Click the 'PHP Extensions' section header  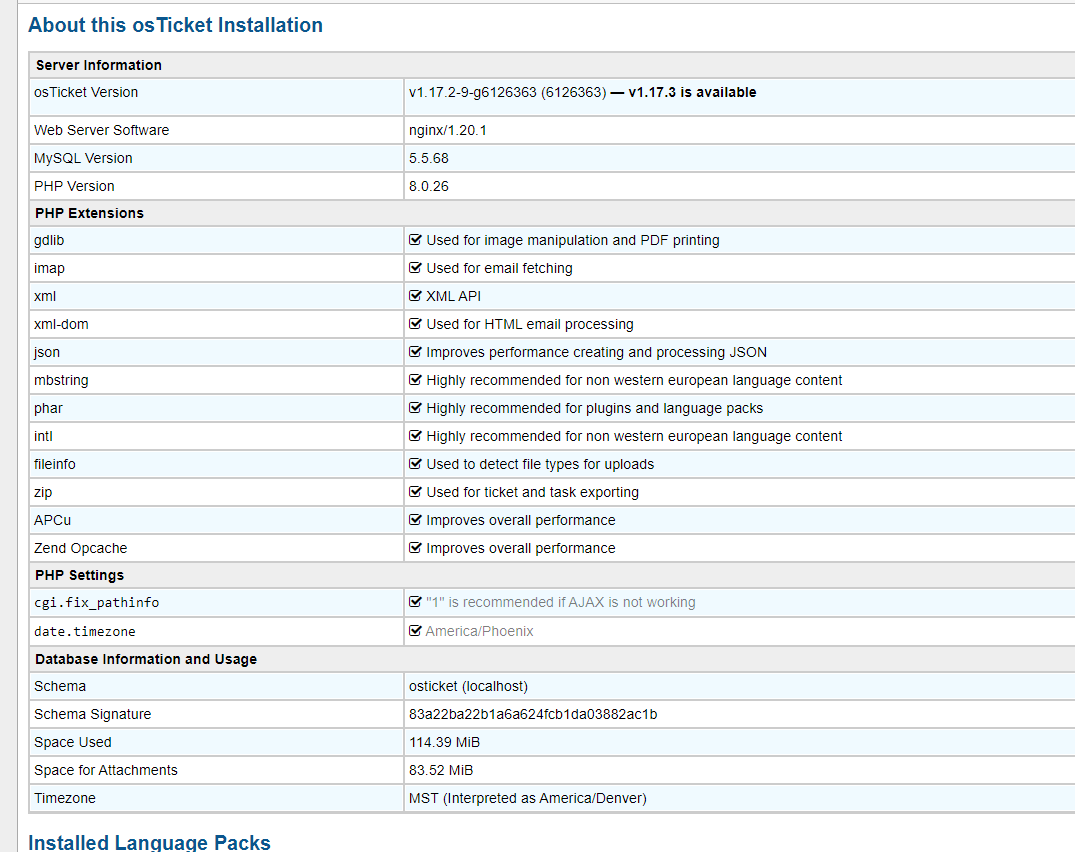click(x=89, y=213)
